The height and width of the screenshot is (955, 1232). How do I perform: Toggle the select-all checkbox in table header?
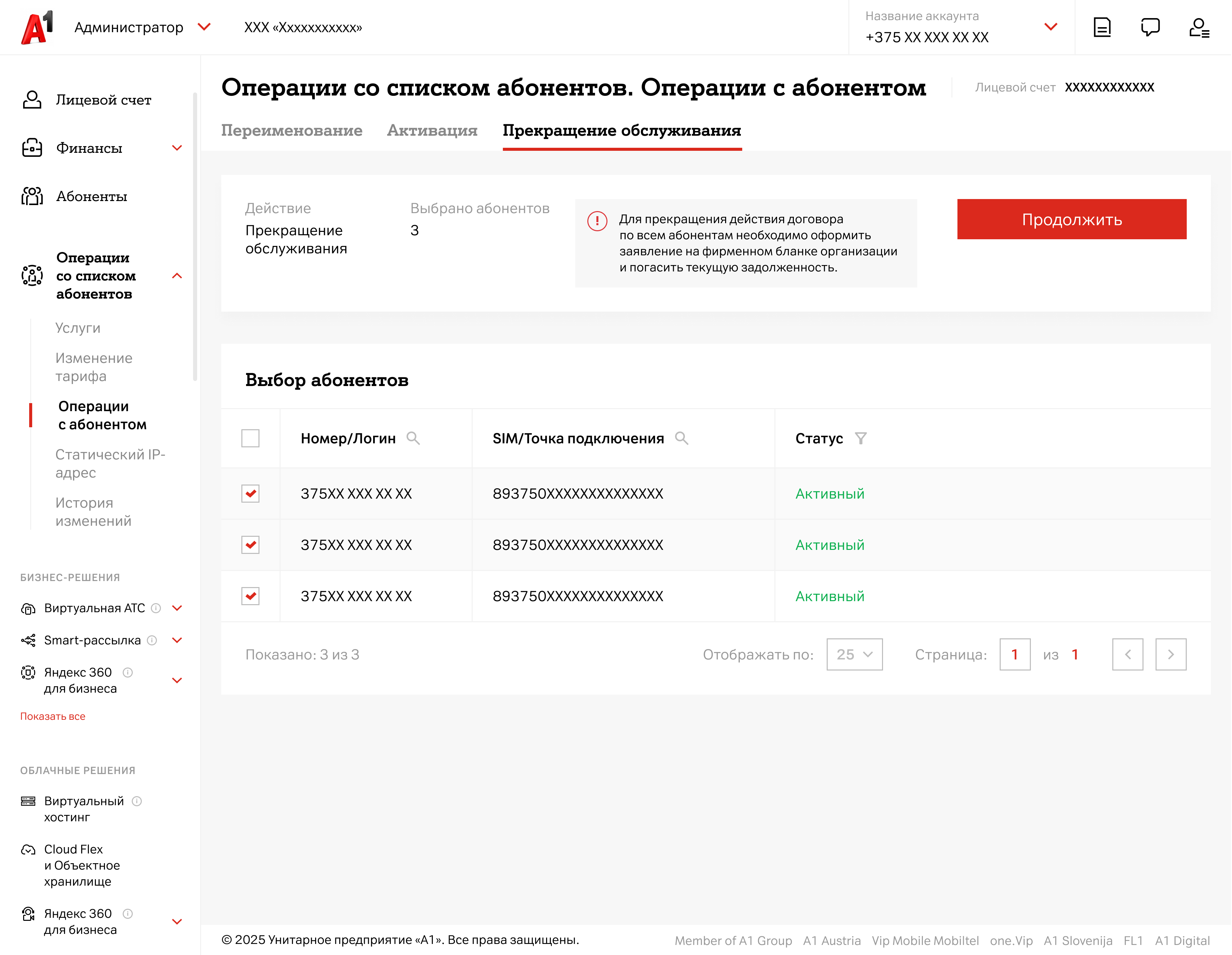pyautogui.click(x=250, y=439)
